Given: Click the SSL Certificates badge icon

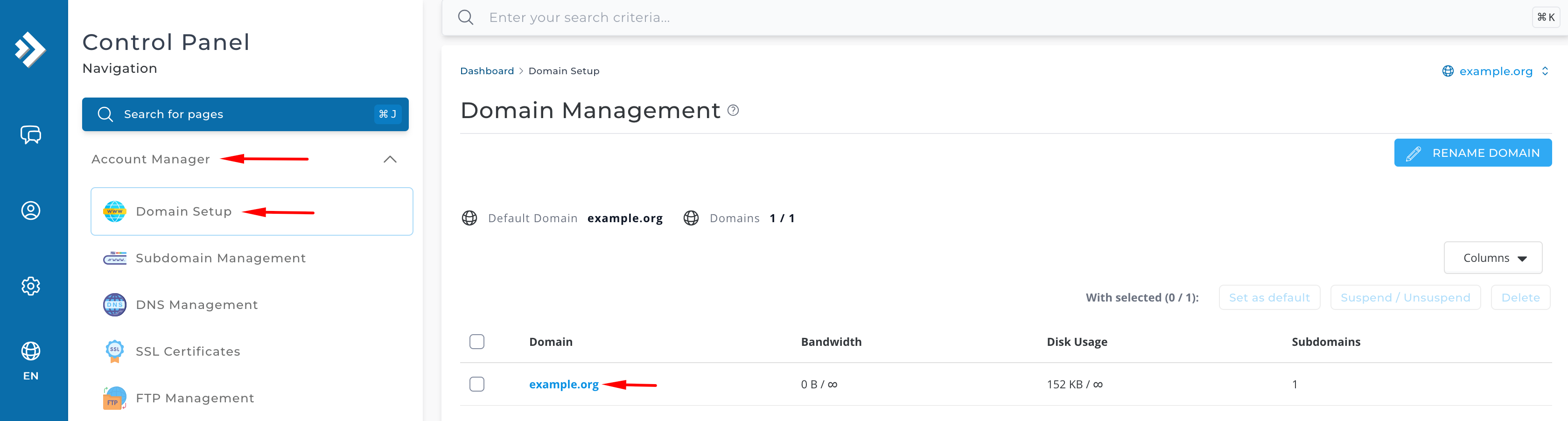Looking at the screenshot, I should coord(114,351).
